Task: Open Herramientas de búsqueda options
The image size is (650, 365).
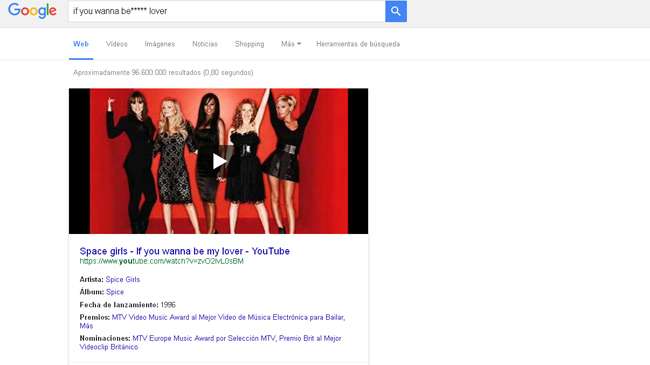Action: [x=358, y=44]
